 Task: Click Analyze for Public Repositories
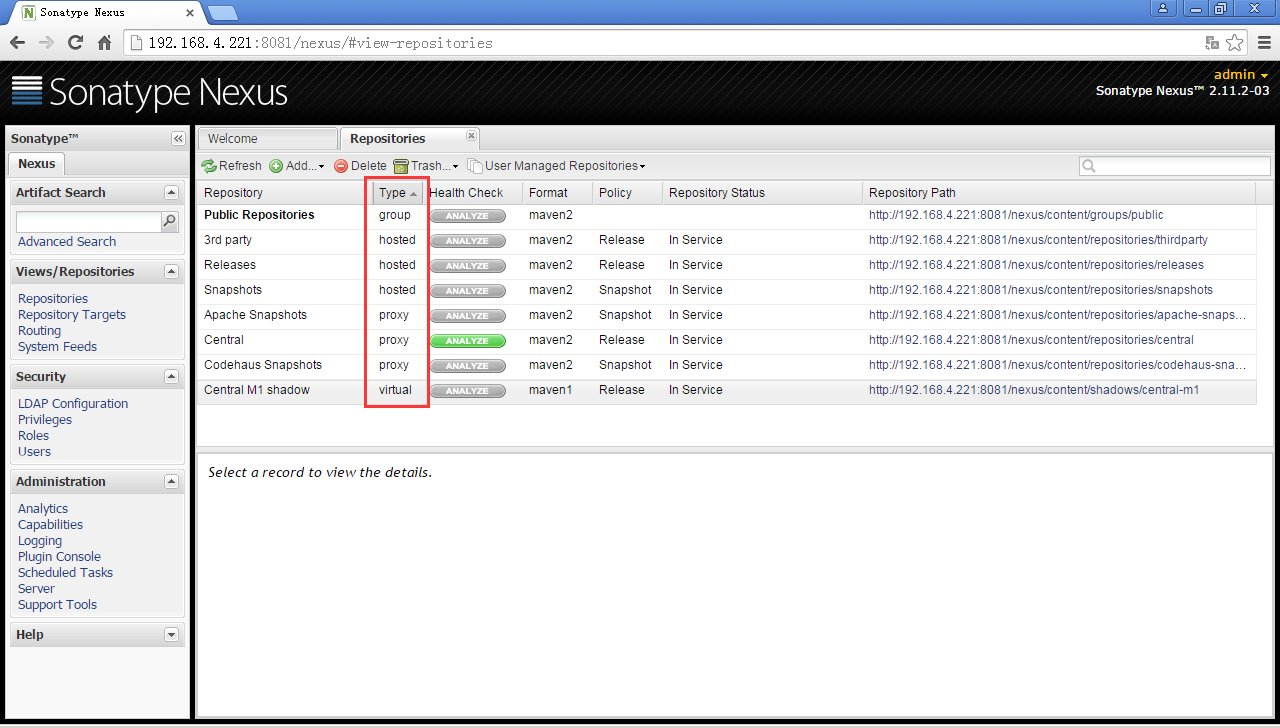[467, 215]
